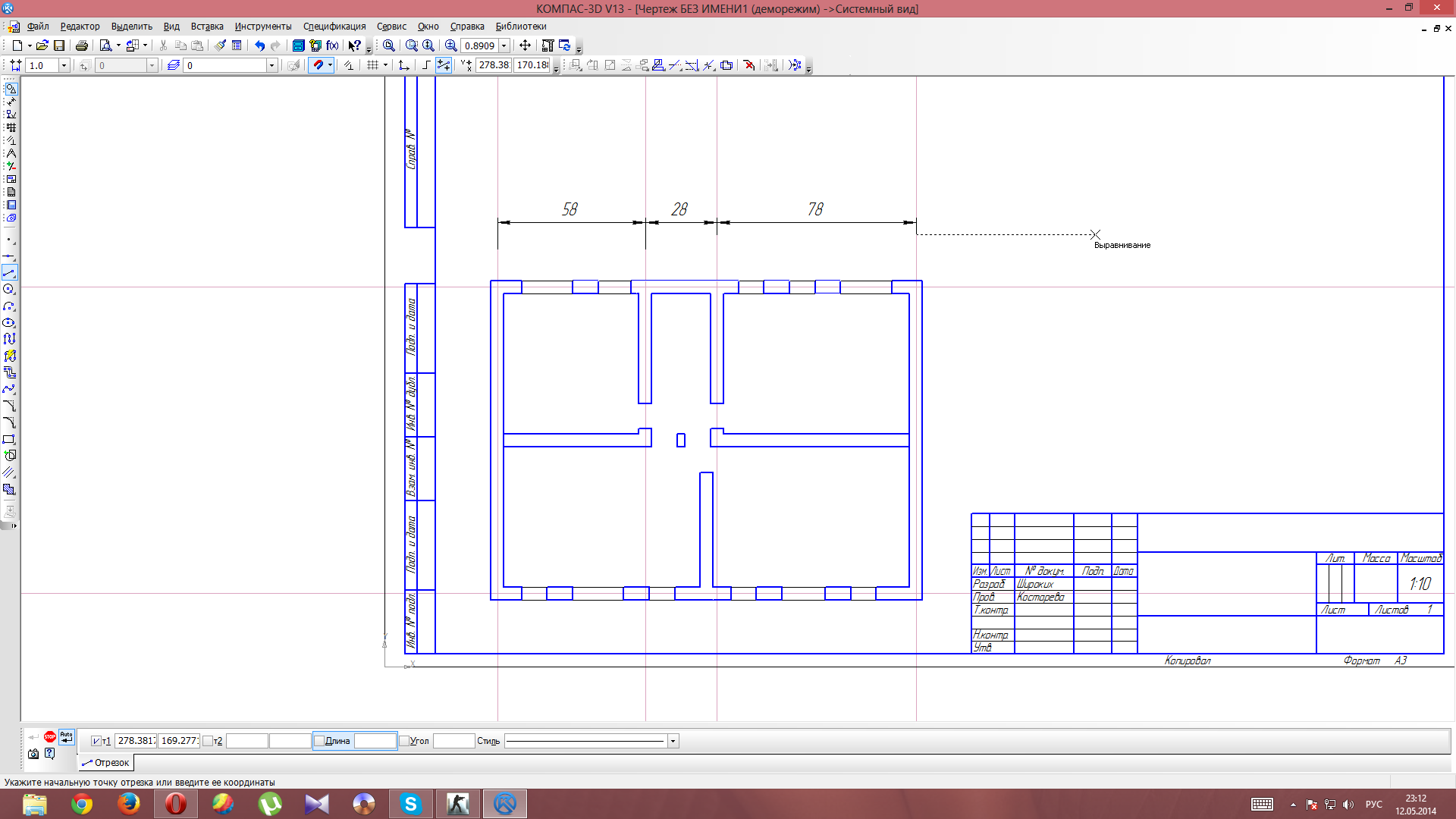Expand more tools arrow at left toolbar bottom
This screenshot has height=819, width=1456.
tap(13, 526)
